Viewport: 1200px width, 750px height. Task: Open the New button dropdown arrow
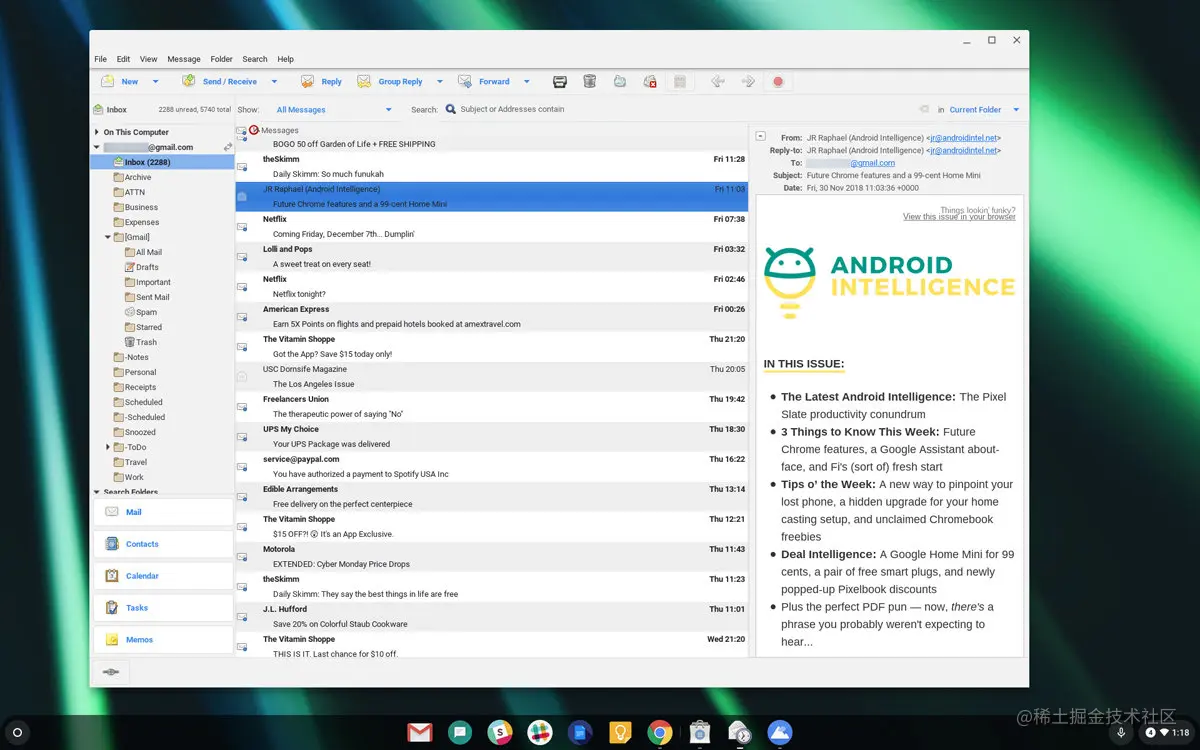pos(155,82)
